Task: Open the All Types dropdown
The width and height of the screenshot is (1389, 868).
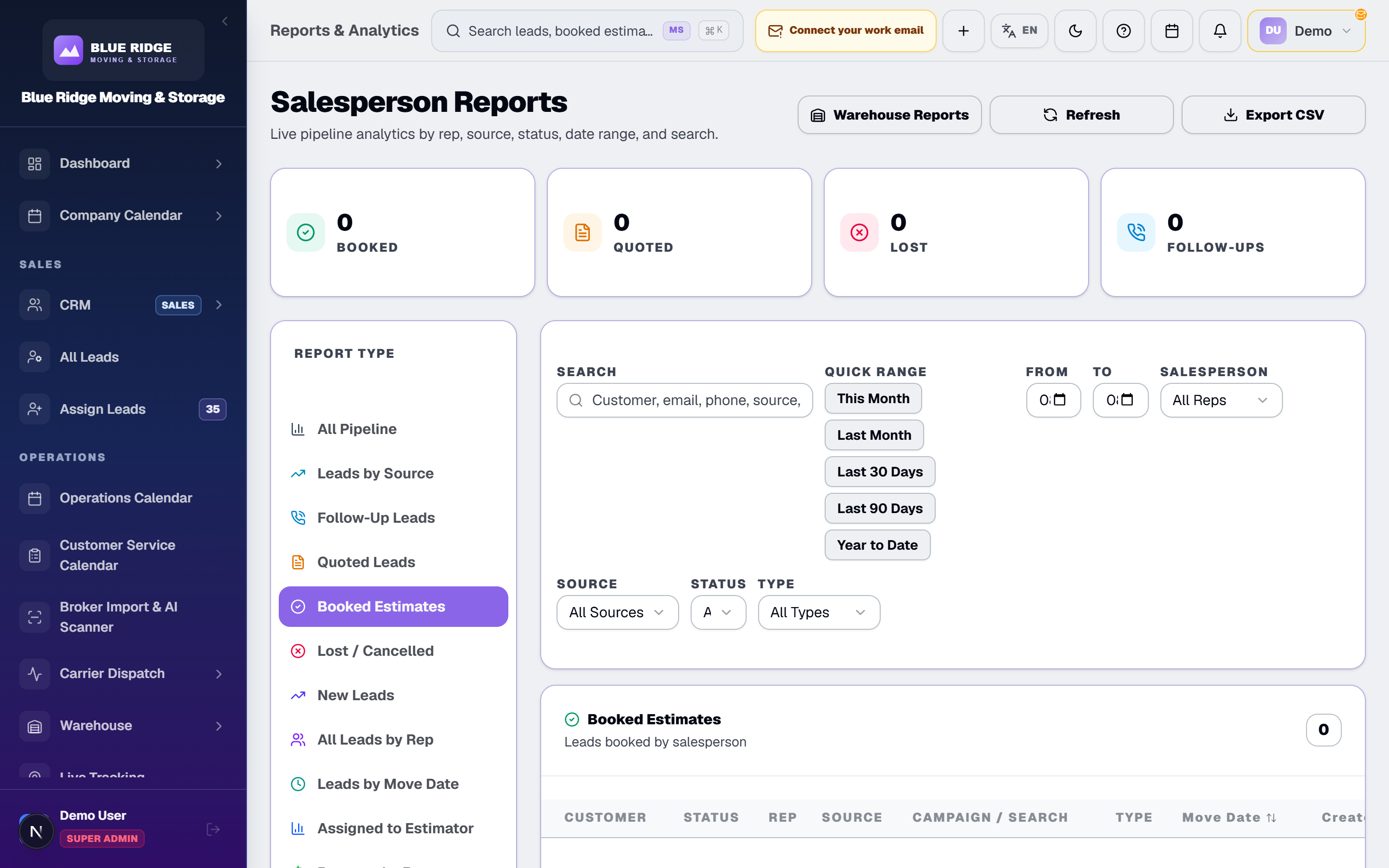Action: coord(818,612)
